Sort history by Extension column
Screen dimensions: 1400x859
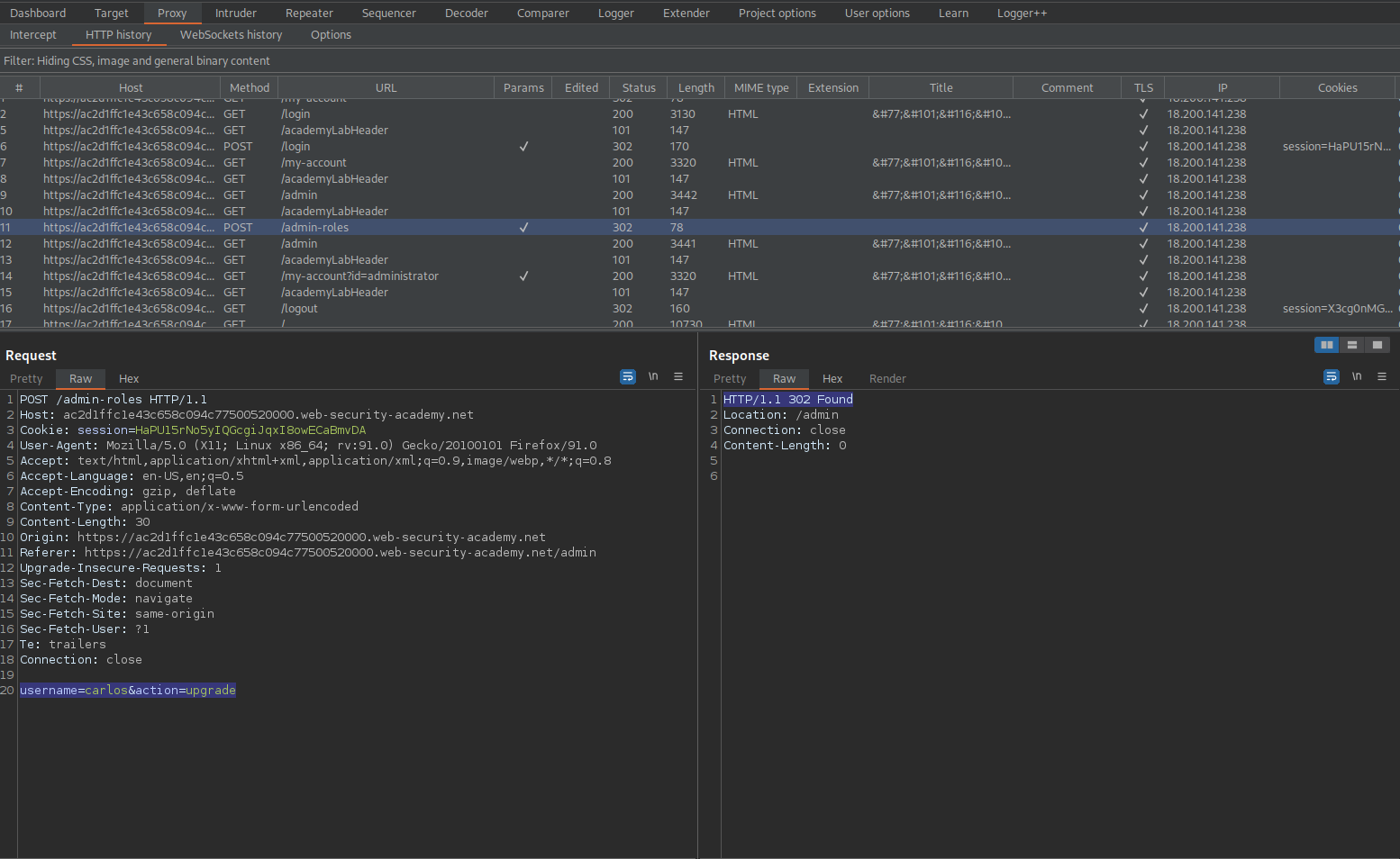click(833, 87)
